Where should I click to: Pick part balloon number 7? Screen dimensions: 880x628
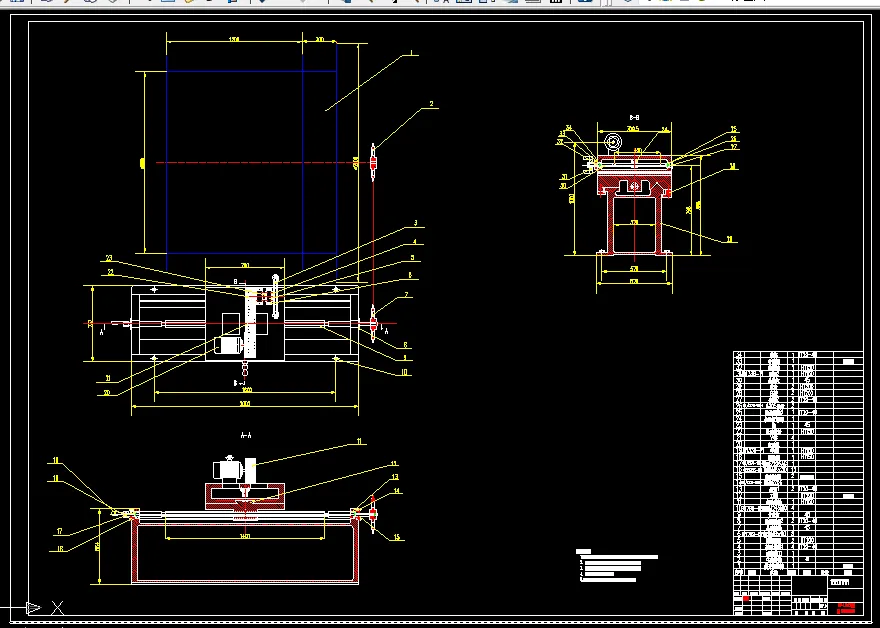coord(407,295)
